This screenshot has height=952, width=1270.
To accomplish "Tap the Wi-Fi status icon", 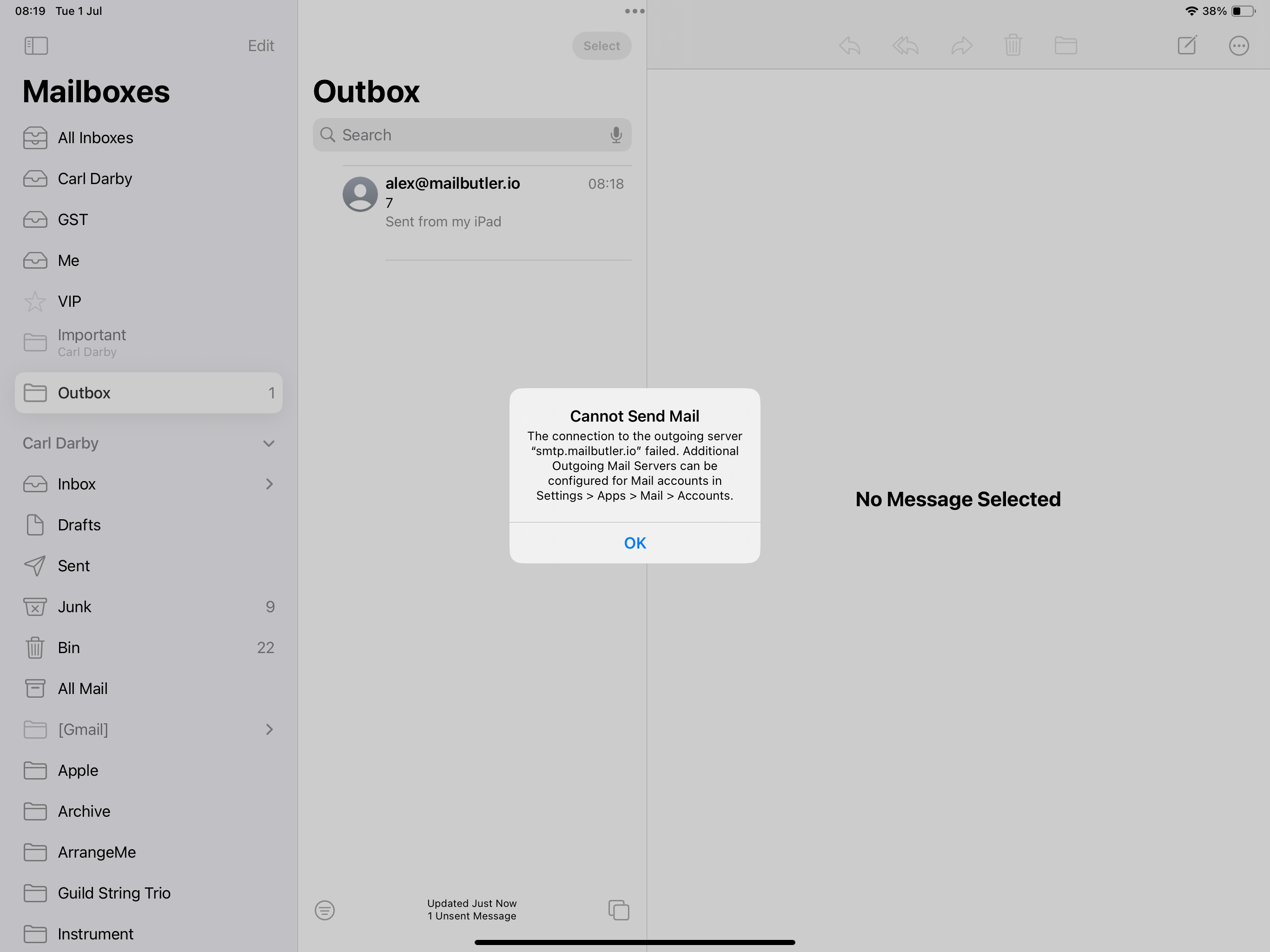I will [x=1191, y=11].
